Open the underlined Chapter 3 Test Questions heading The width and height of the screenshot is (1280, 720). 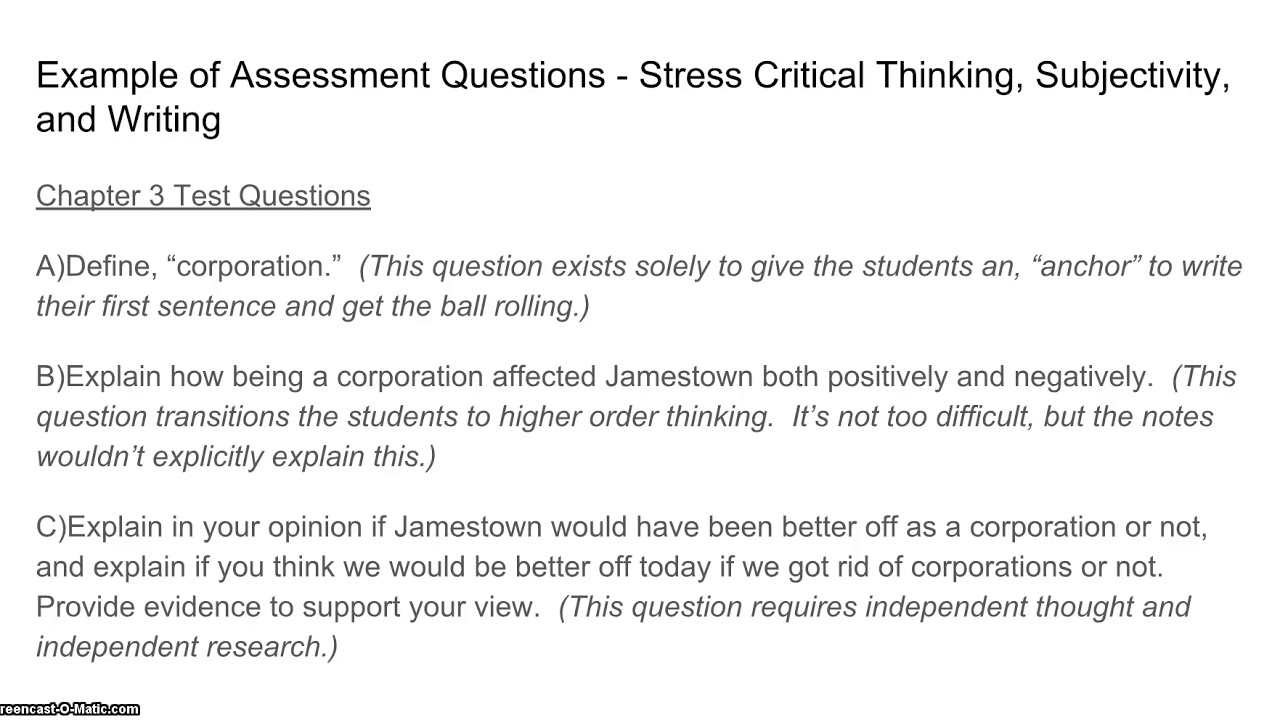click(x=203, y=196)
